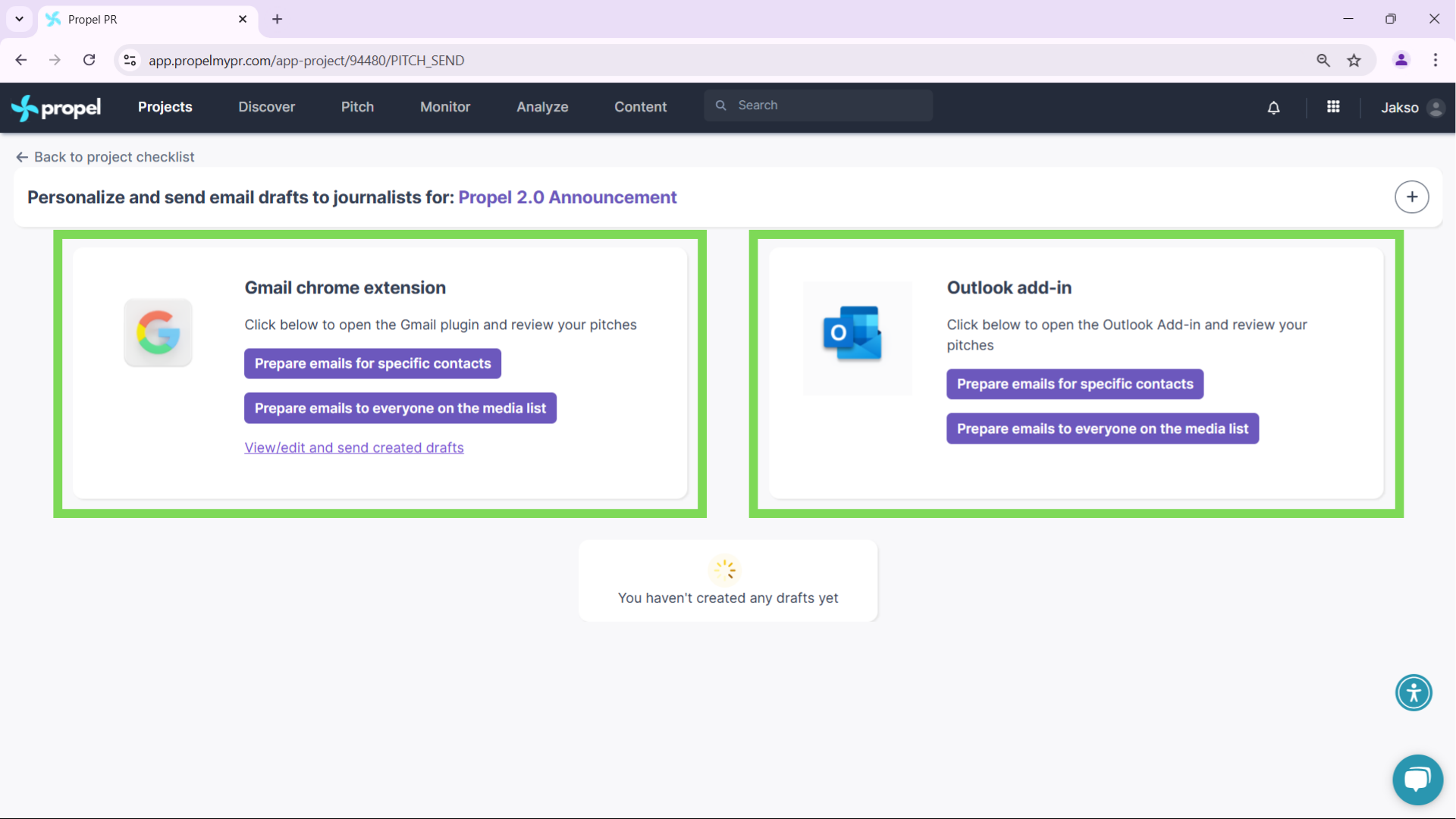1456x819 pixels.
Task: Open a new browser tab
Action: tap(277, 19)
